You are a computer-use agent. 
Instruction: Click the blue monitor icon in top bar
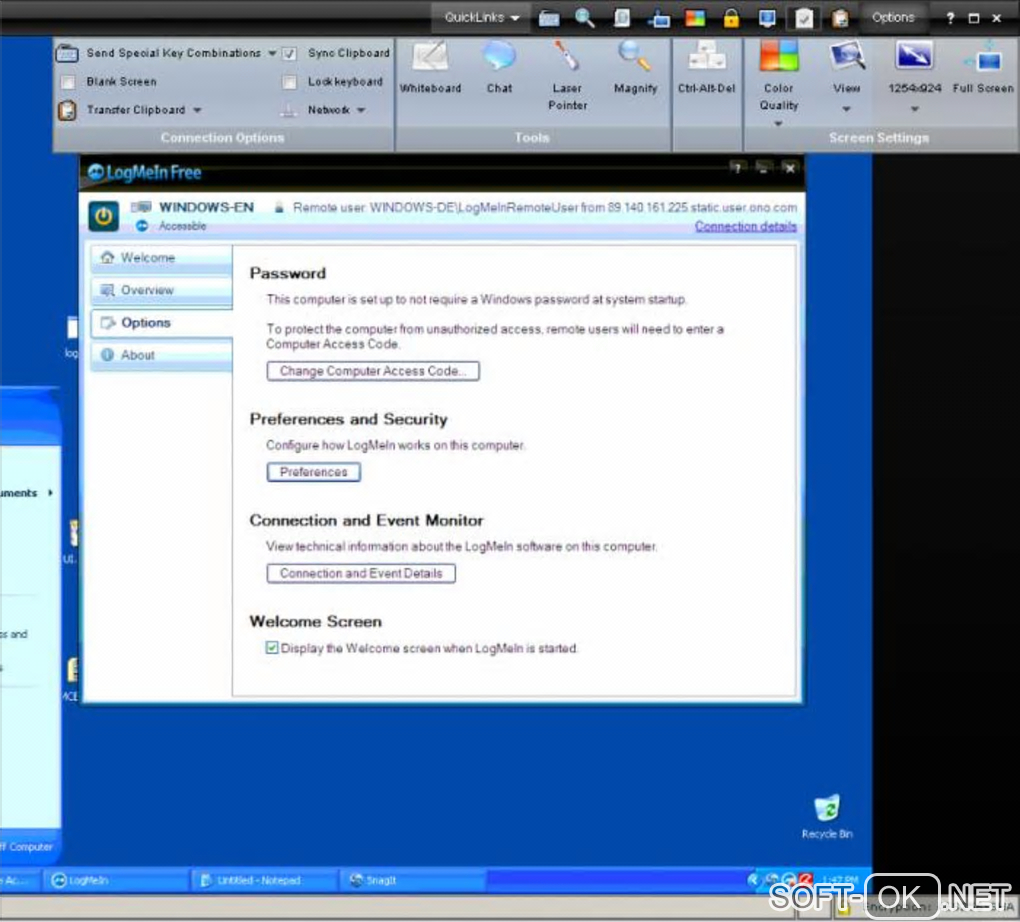768,18
